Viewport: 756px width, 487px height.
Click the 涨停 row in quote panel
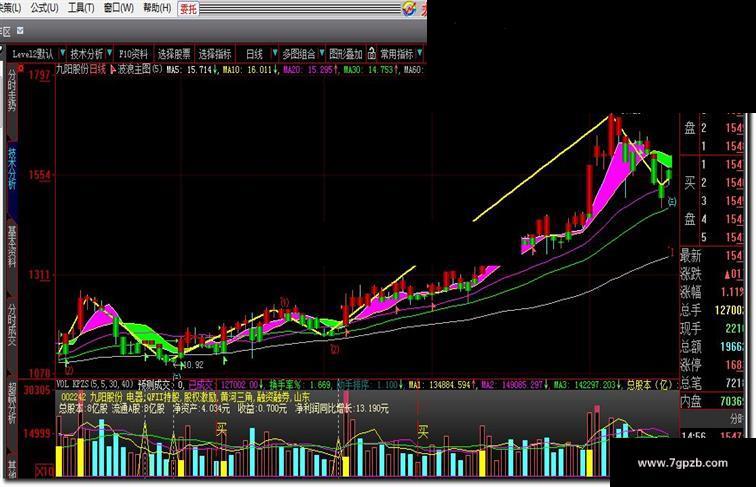click(712, 365)
